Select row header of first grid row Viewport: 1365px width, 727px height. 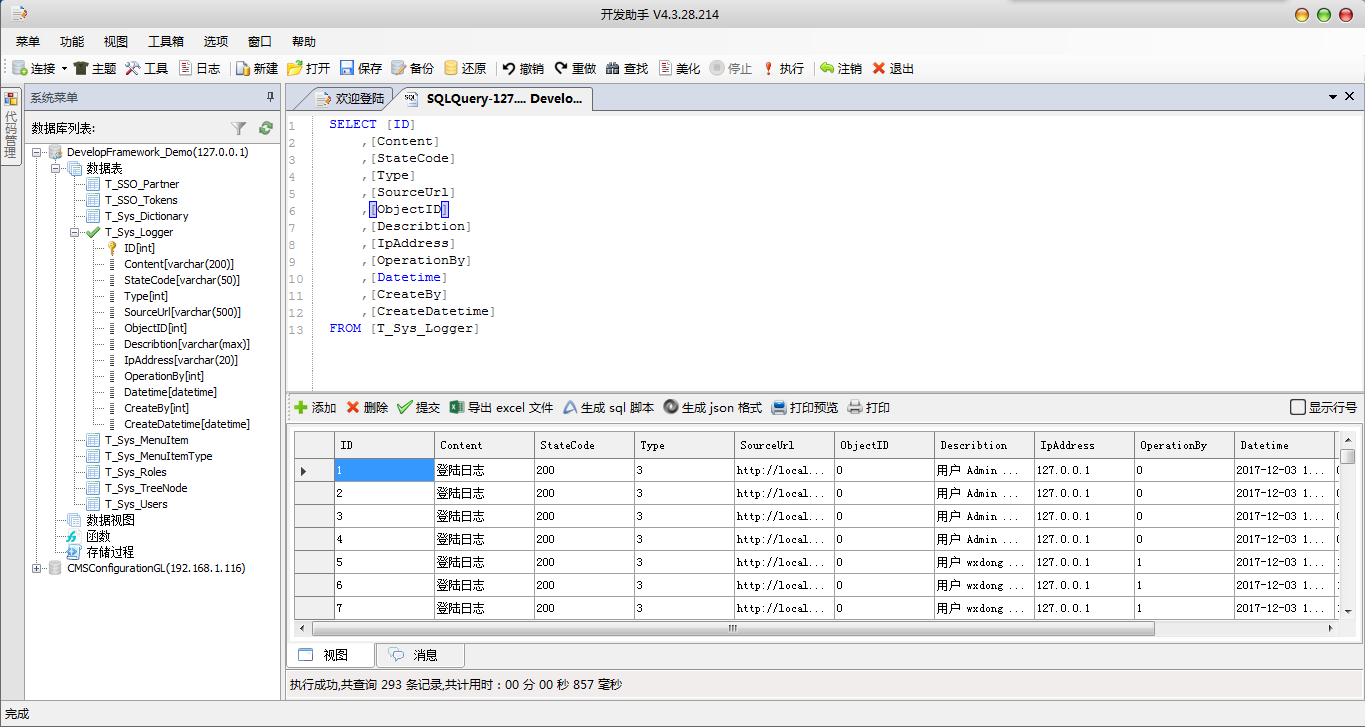point(314,470)
